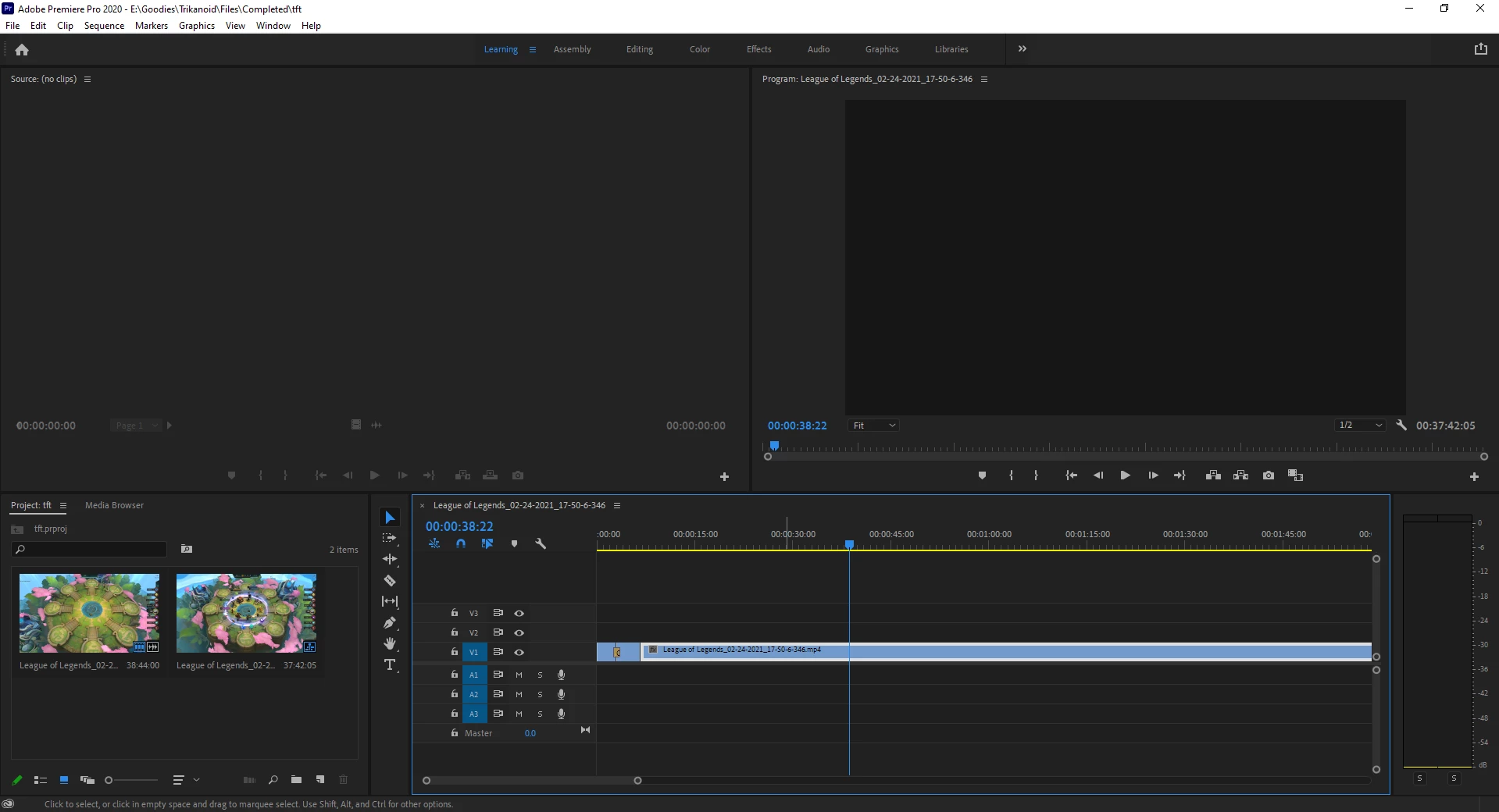Open the Clip menu
This screenshot has height=812, width=1499.
(65, 26)
